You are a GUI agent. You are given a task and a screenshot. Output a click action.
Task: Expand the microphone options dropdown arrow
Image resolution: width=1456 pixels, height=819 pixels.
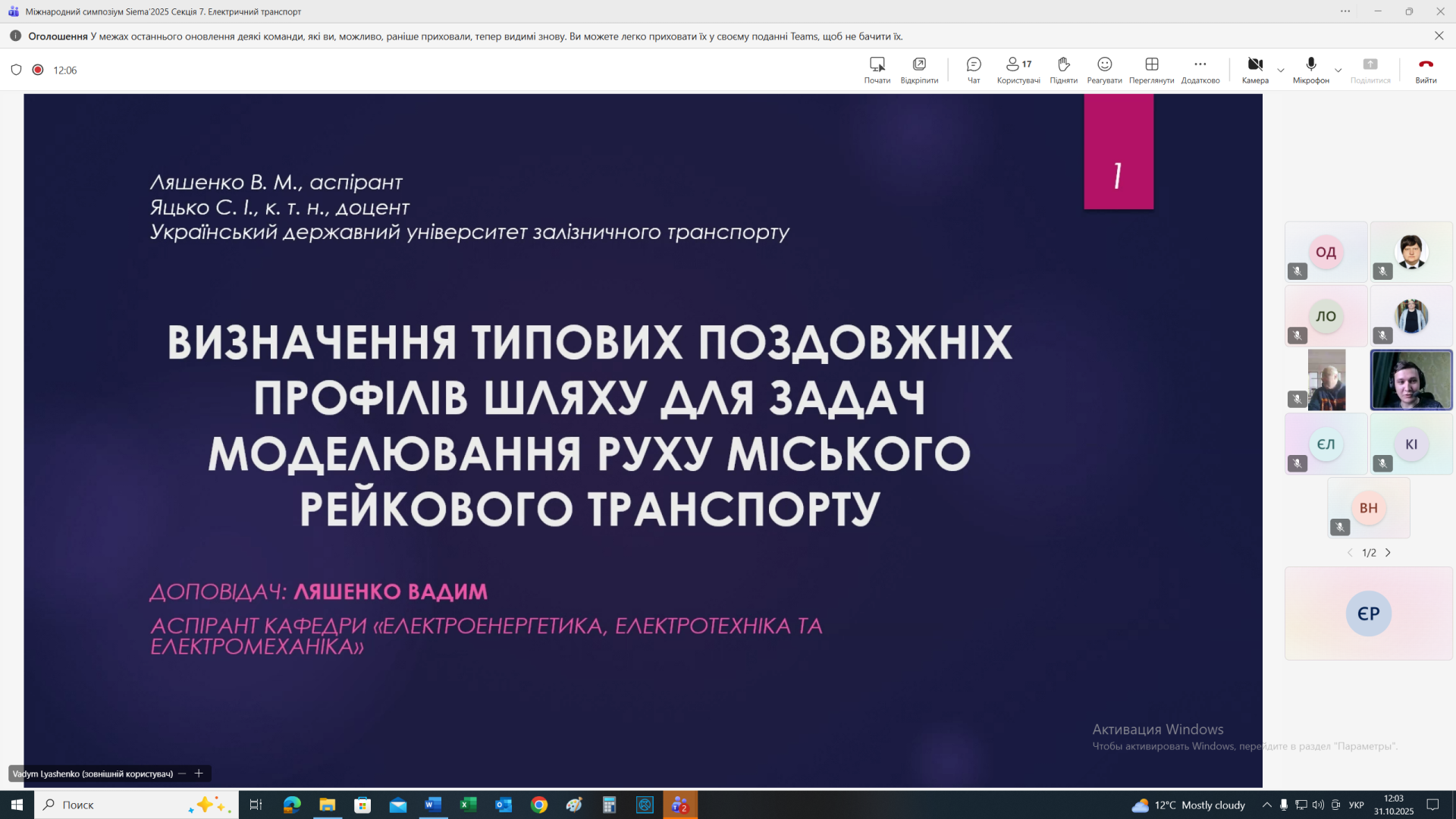pos(1338,71)
